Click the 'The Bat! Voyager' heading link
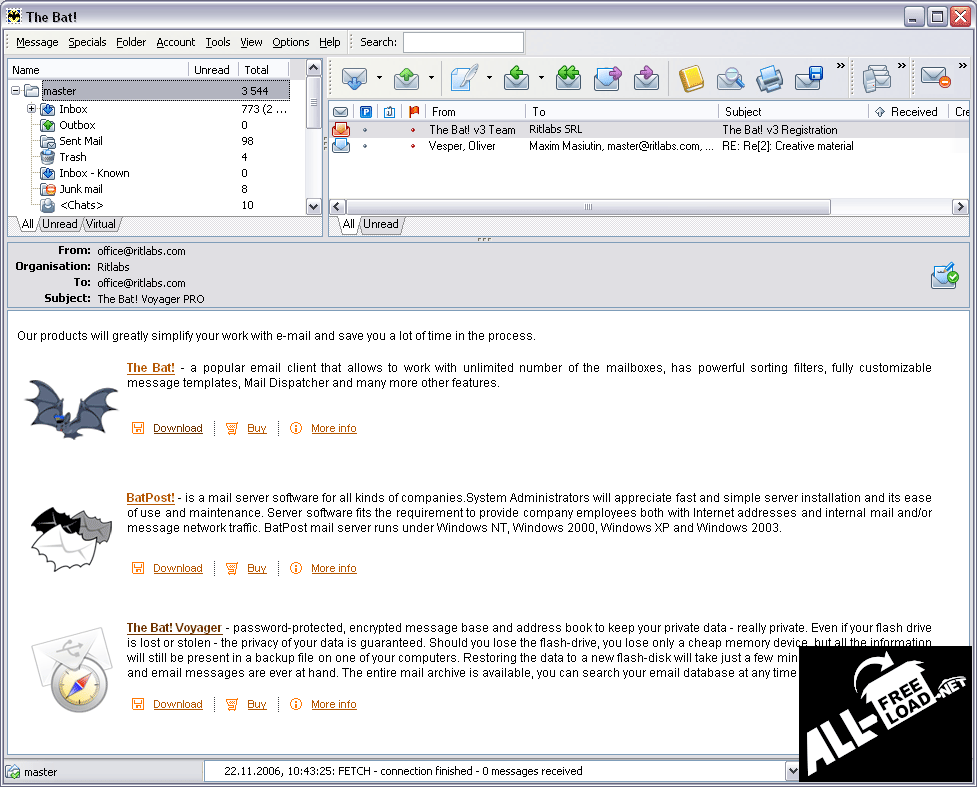The height and width of the screenshot is (787, 977). pyautogui.click(x=174, y=628)
